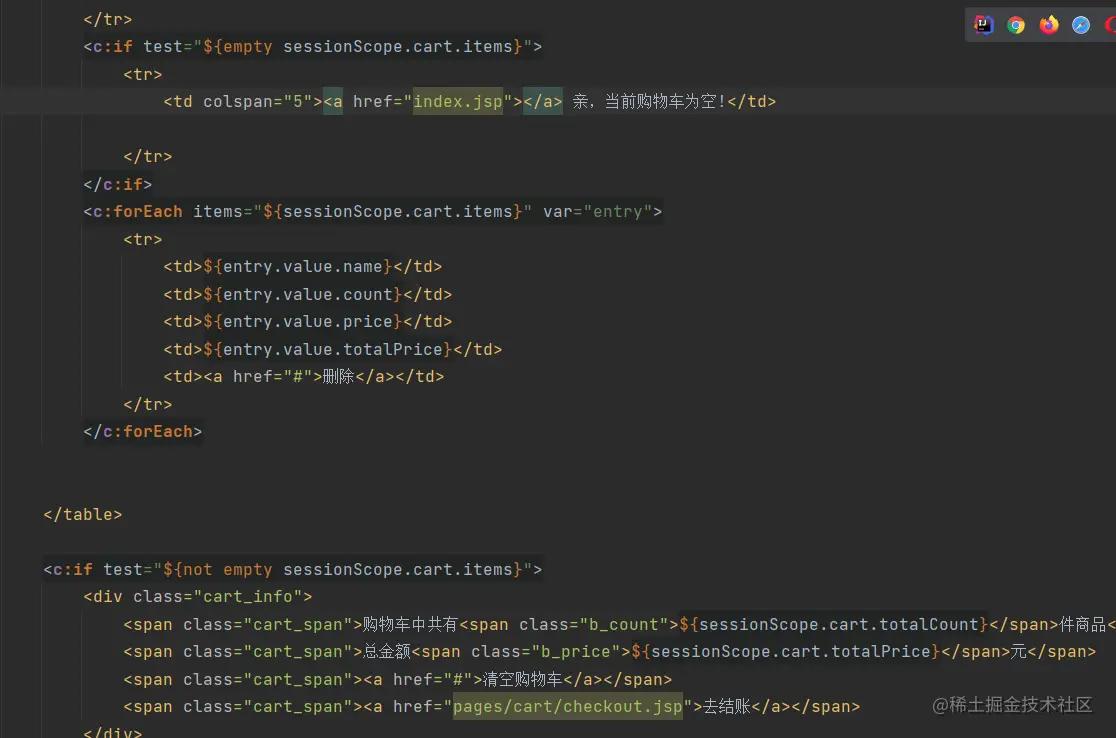This screenshot has height=738, width=1116.
Task: Click the text 亲, 当前购物车为空!
Action: (649, 102)
